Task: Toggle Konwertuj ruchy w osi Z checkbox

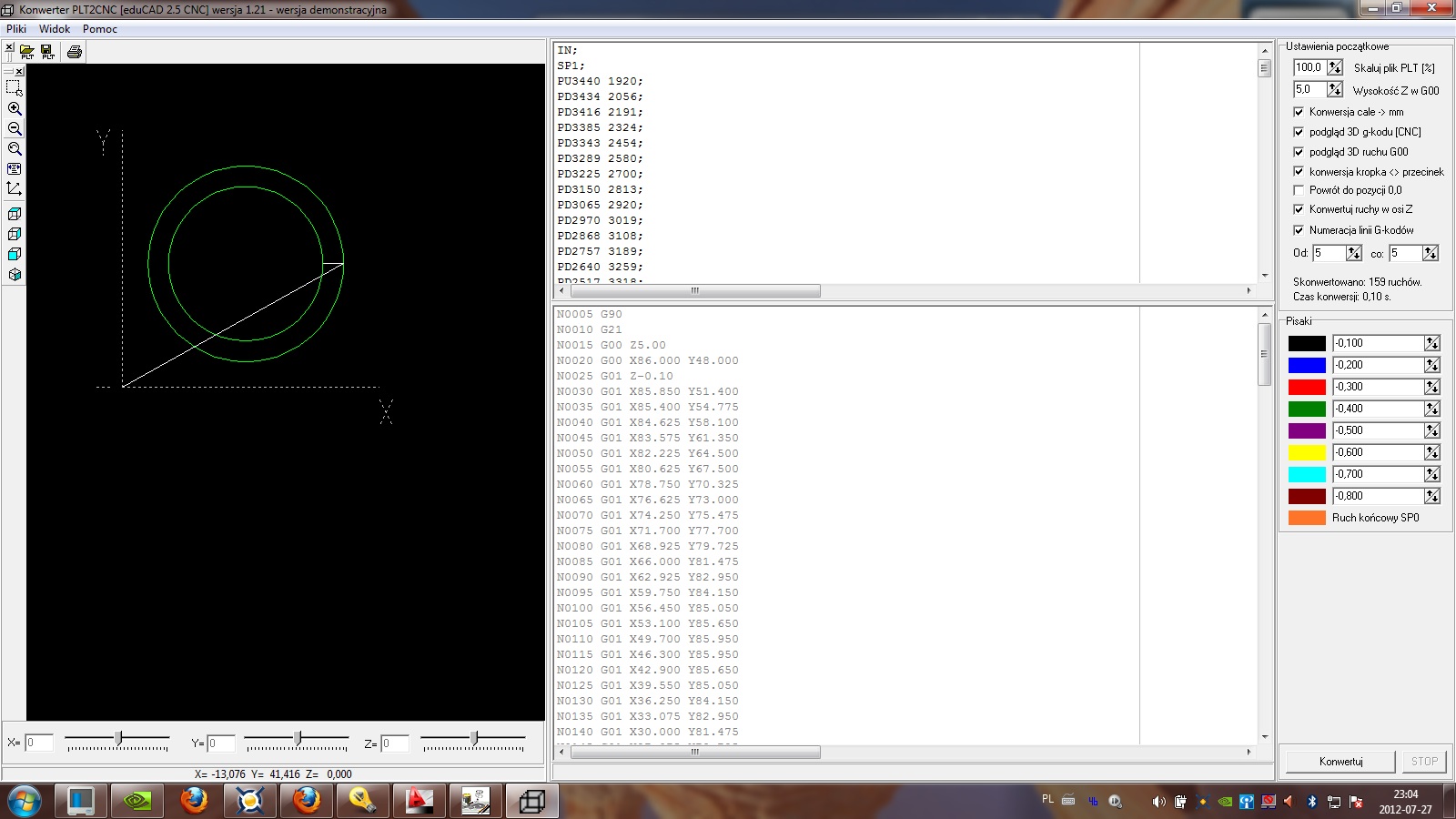Action: [x=1299, y=209]
